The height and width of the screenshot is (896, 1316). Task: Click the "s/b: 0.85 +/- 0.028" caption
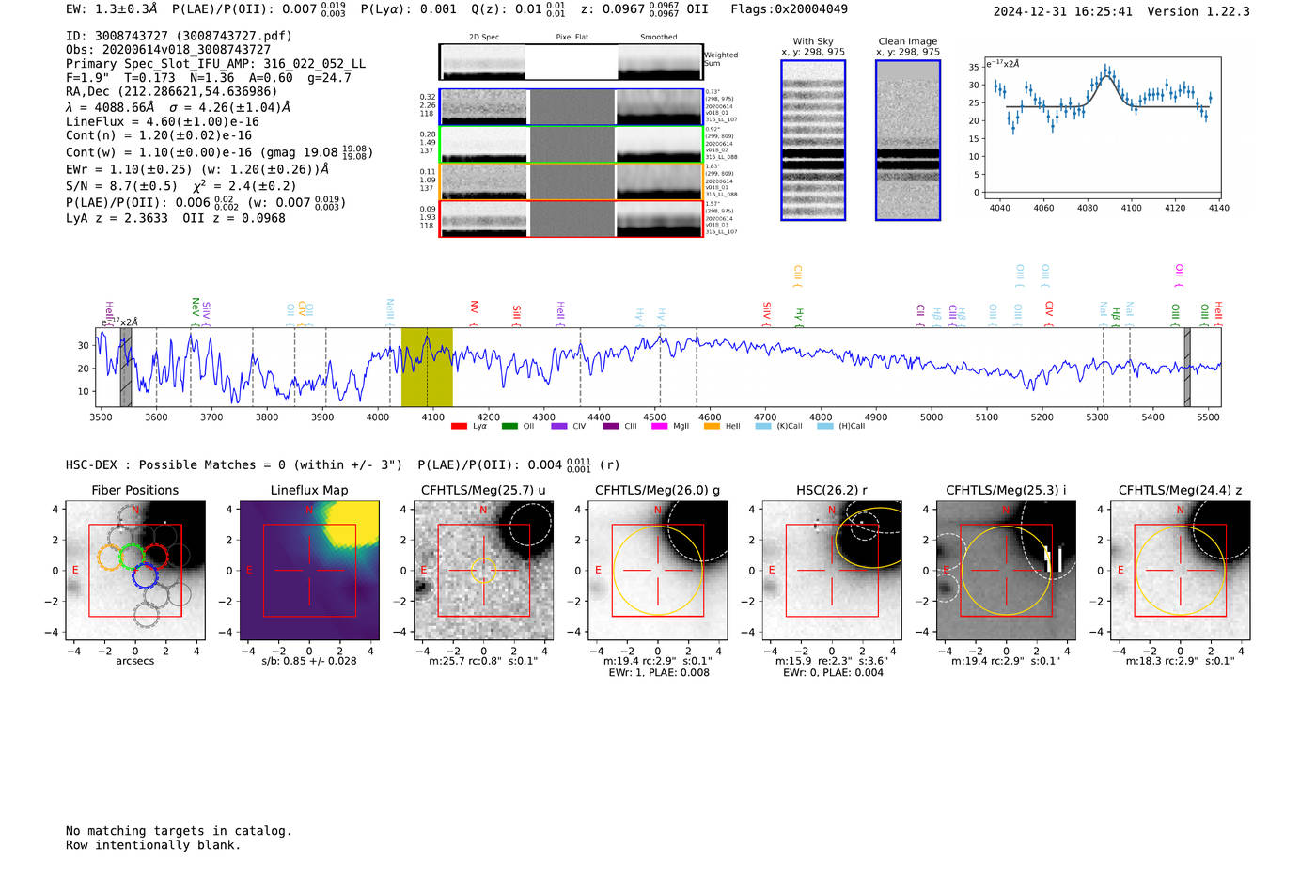[309, 661]
